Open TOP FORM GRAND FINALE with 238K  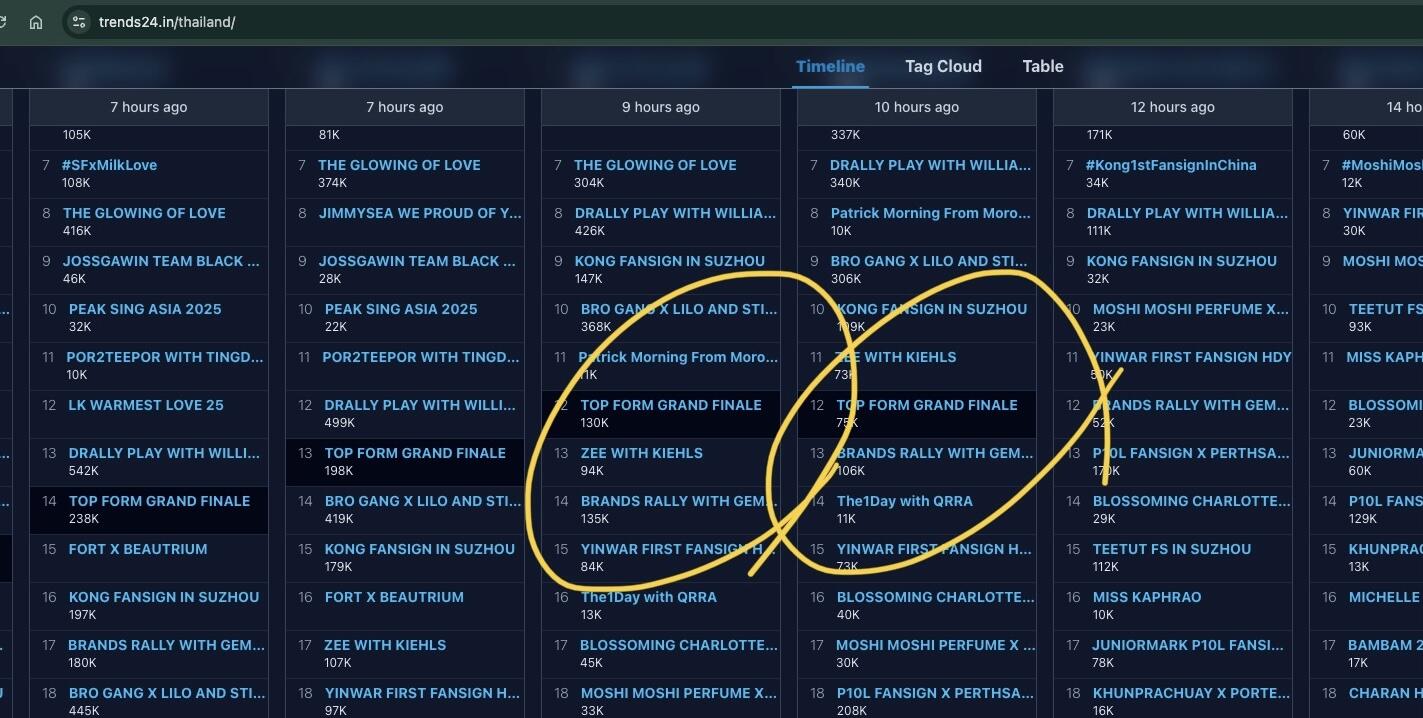pos(159,501)
